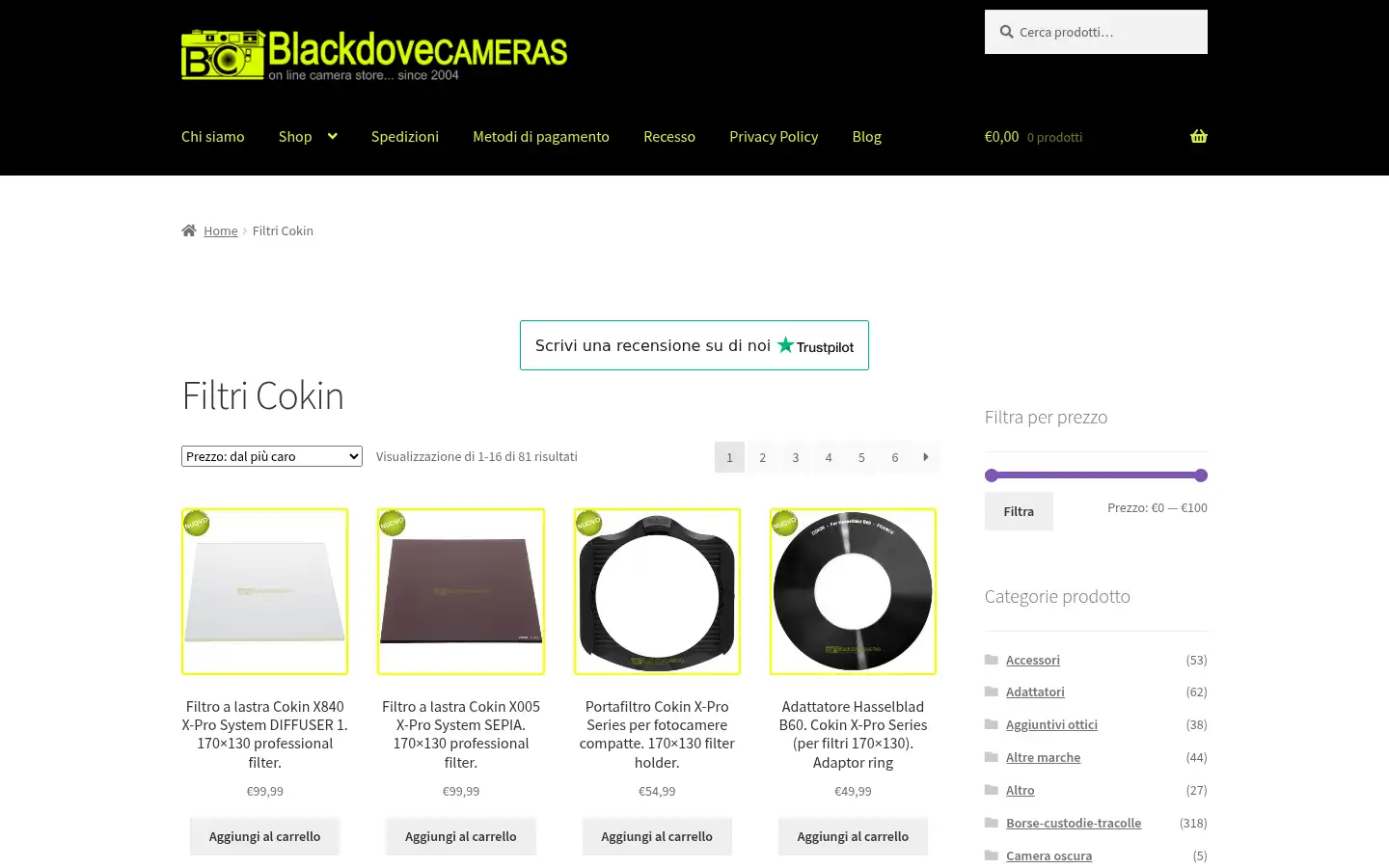
Task: Click the folder icon beside Altro
Action: click(992, 790)
